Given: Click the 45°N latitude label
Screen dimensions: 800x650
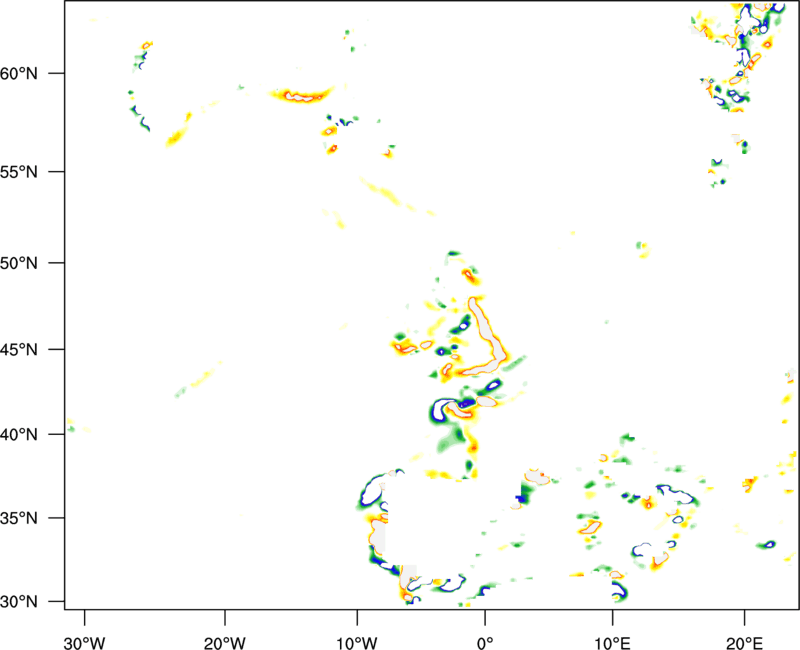Looking at the screenshot, I should coord(19,350).
